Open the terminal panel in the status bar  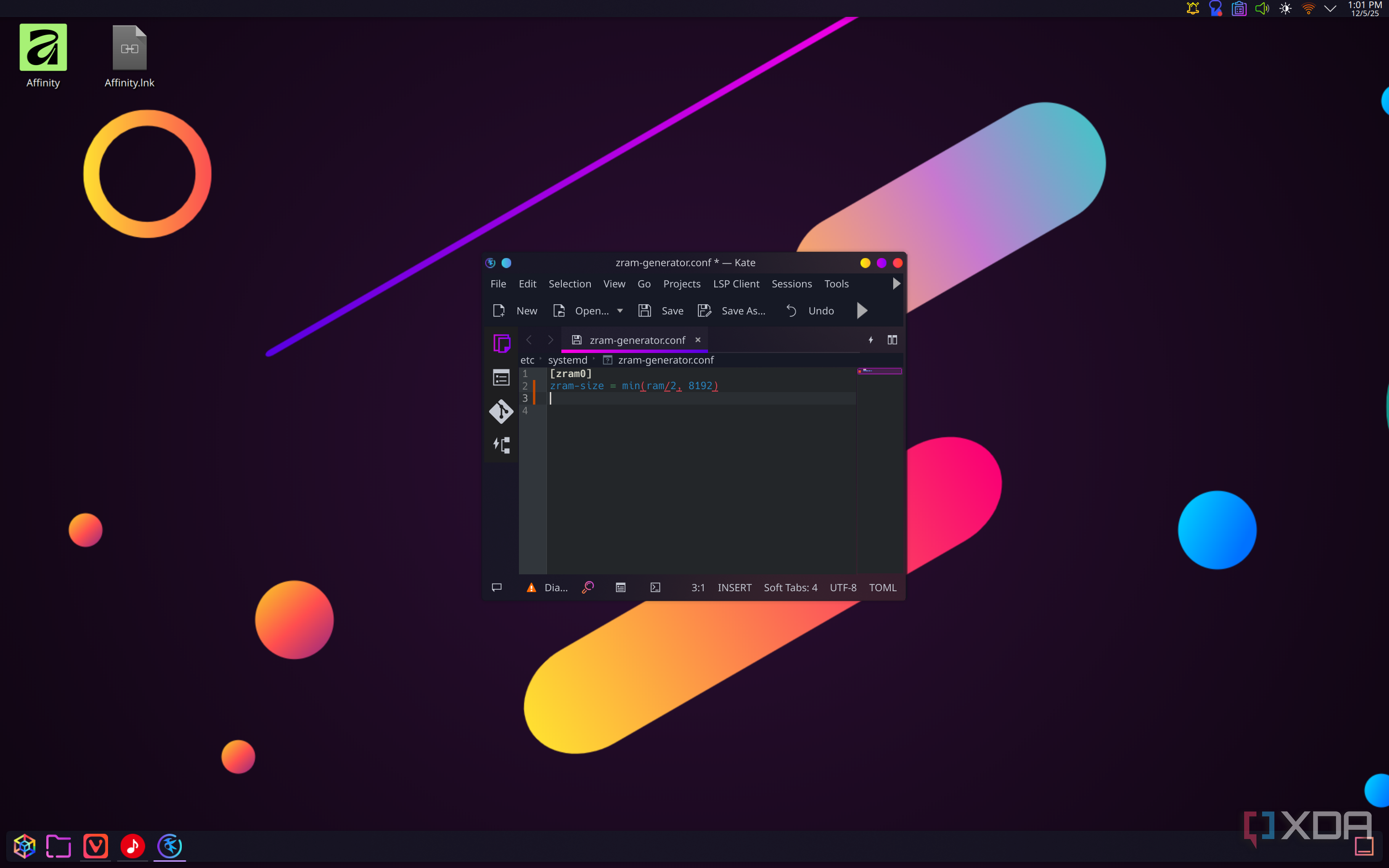pyautogui.click(x=655, y=587)
